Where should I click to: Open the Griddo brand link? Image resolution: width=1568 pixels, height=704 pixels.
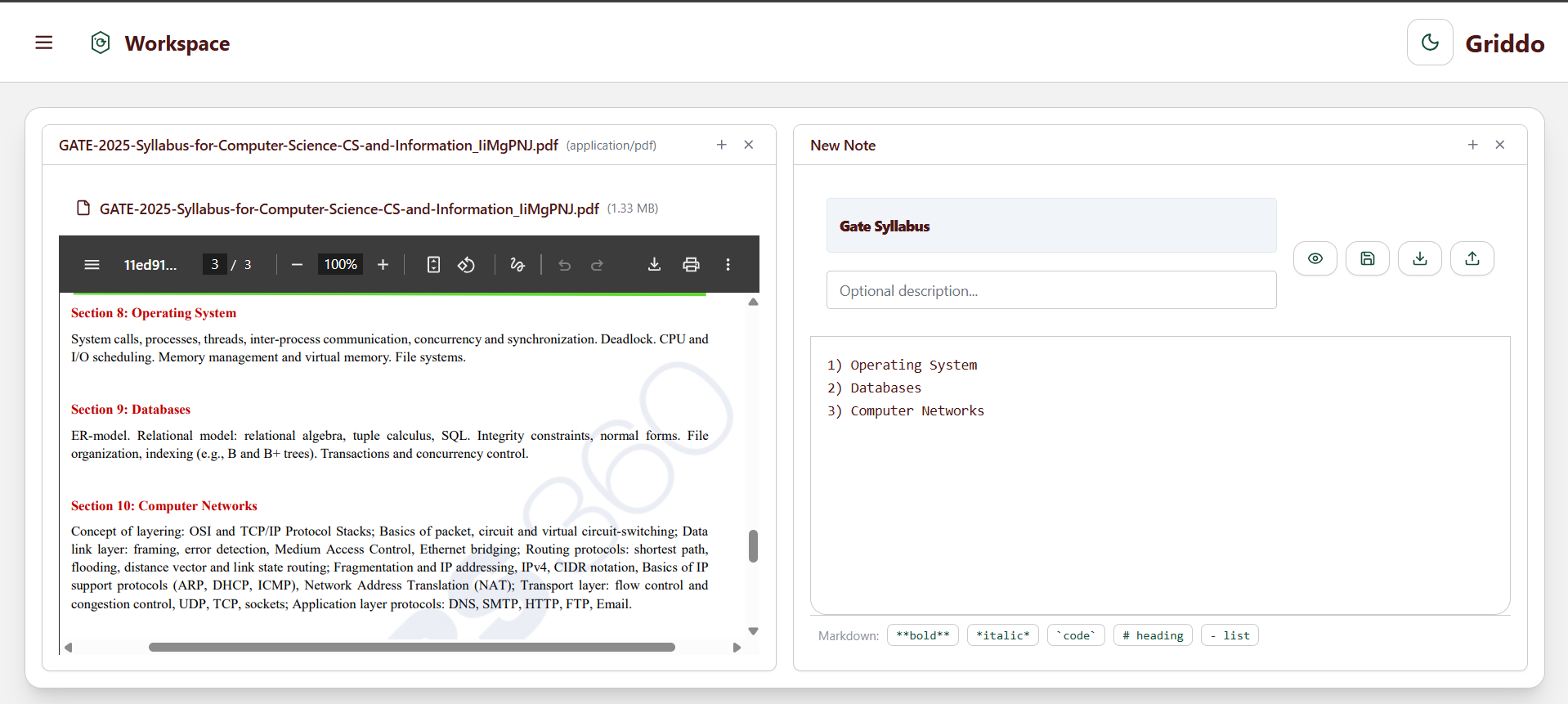(1504, 43)
